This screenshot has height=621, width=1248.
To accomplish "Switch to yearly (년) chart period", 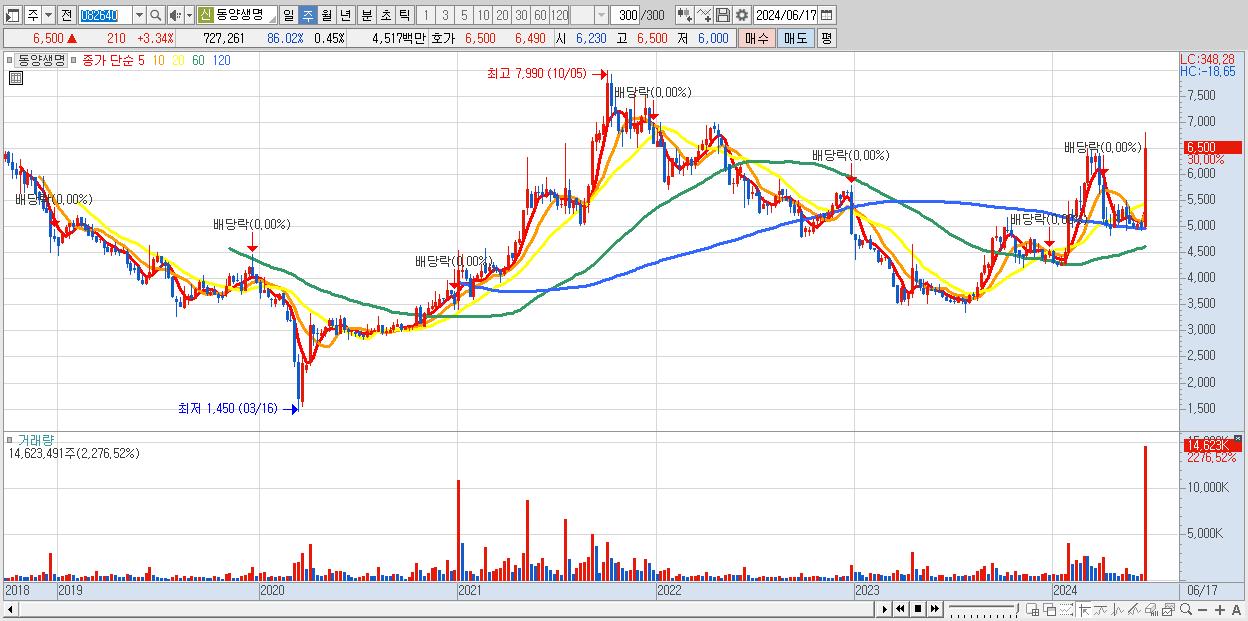I will click(345, 15).
